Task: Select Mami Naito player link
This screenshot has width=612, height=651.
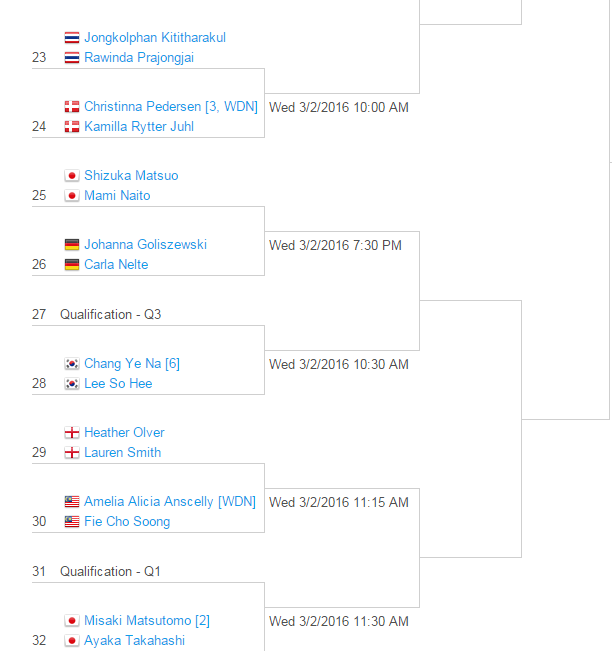Action: pyautogui.click(x=117, y=196)
